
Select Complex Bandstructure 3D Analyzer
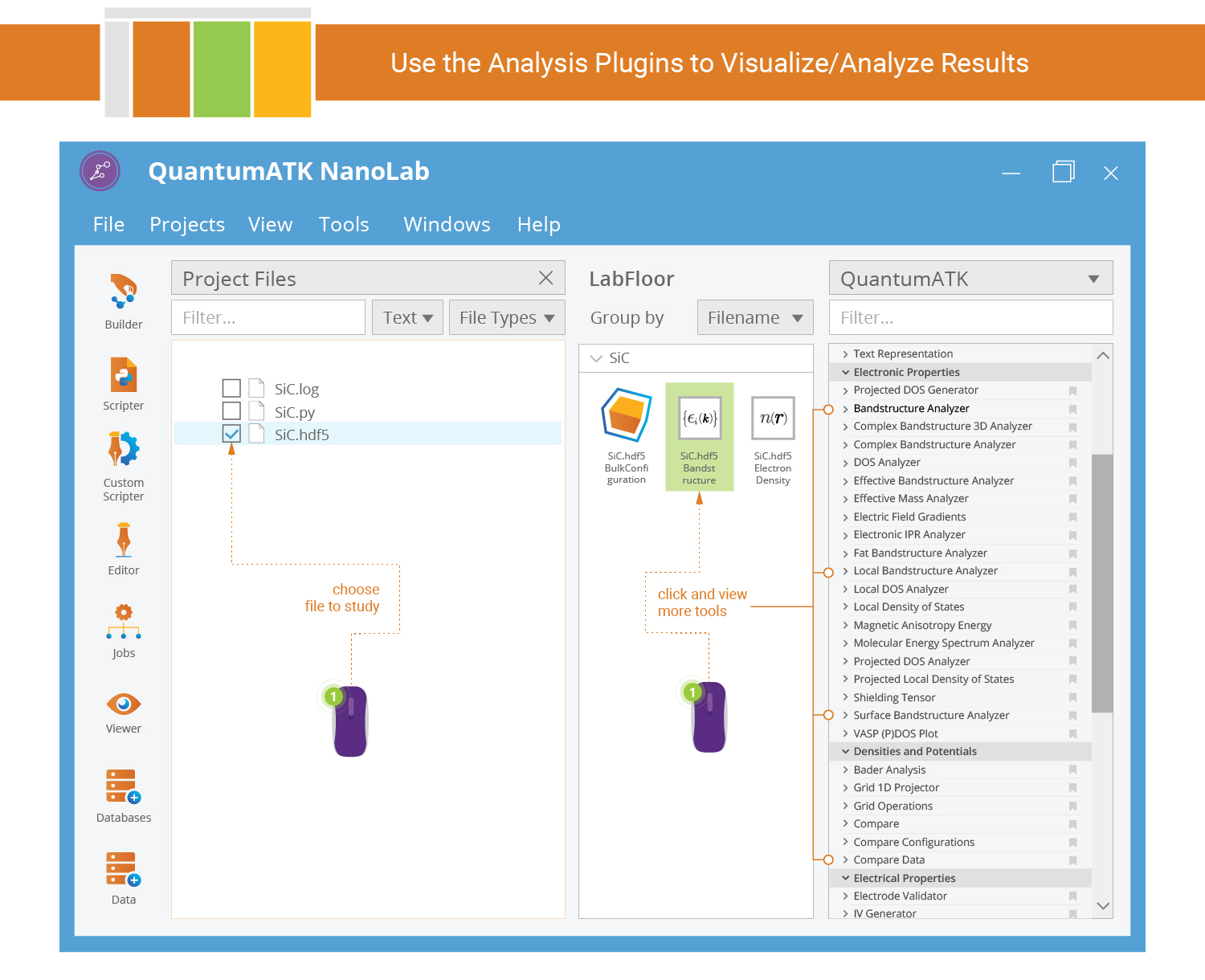click(x=942, y=427)
